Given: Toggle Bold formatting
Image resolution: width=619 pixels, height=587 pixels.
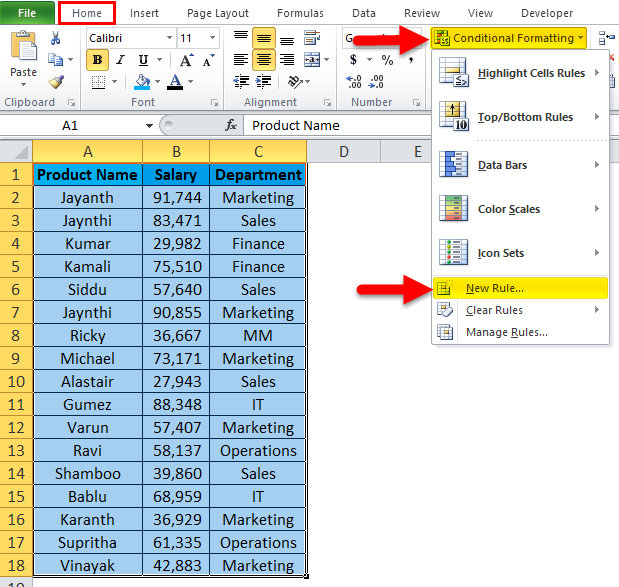Looking at the screenshot, I should [x=97, y=60].
